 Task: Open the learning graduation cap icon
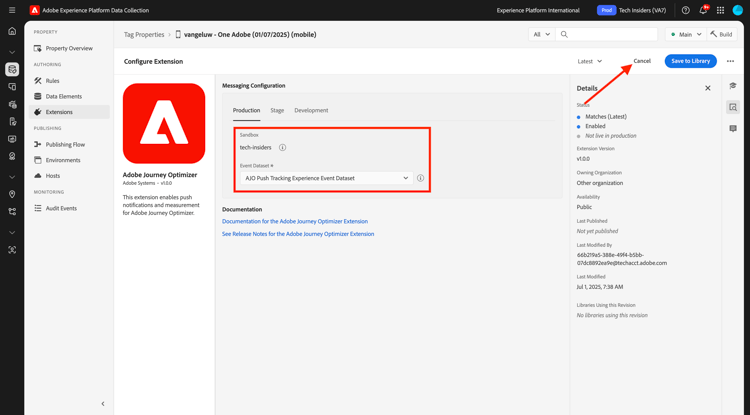[733, 86]
